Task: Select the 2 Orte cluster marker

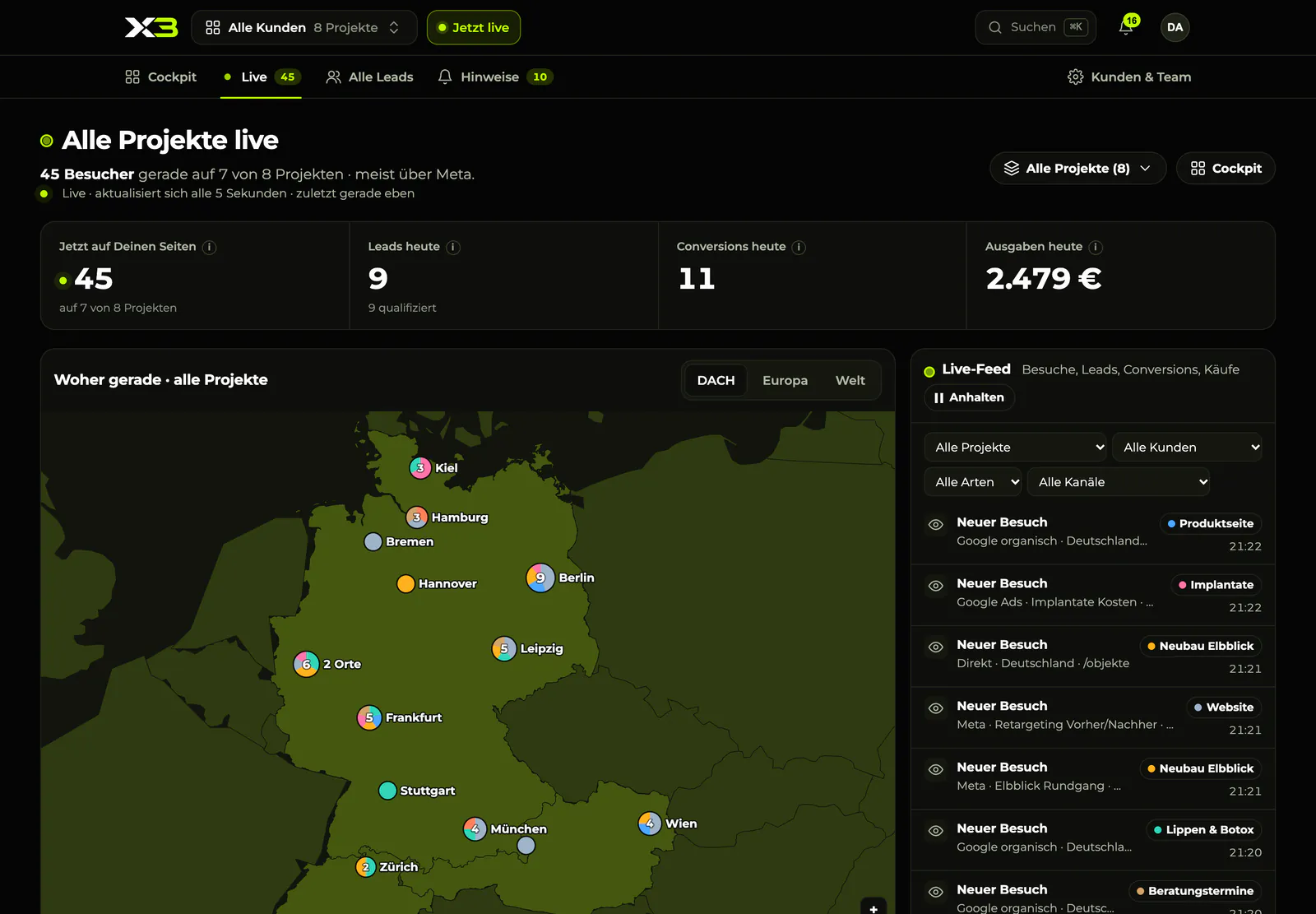Action: coord(306,664)
